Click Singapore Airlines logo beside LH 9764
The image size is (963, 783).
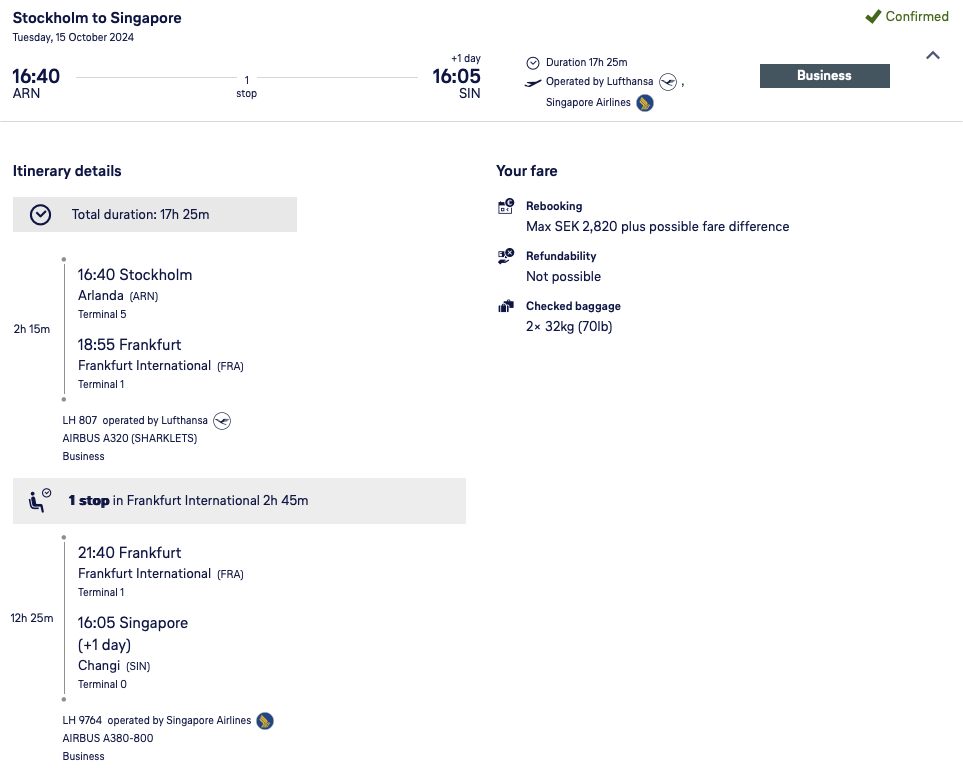tap(265, 721)
